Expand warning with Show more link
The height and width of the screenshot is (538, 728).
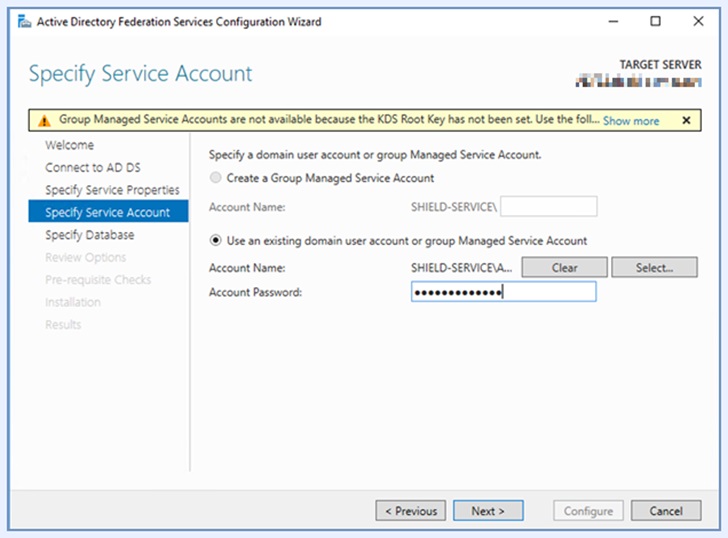(x=630, y=121)
